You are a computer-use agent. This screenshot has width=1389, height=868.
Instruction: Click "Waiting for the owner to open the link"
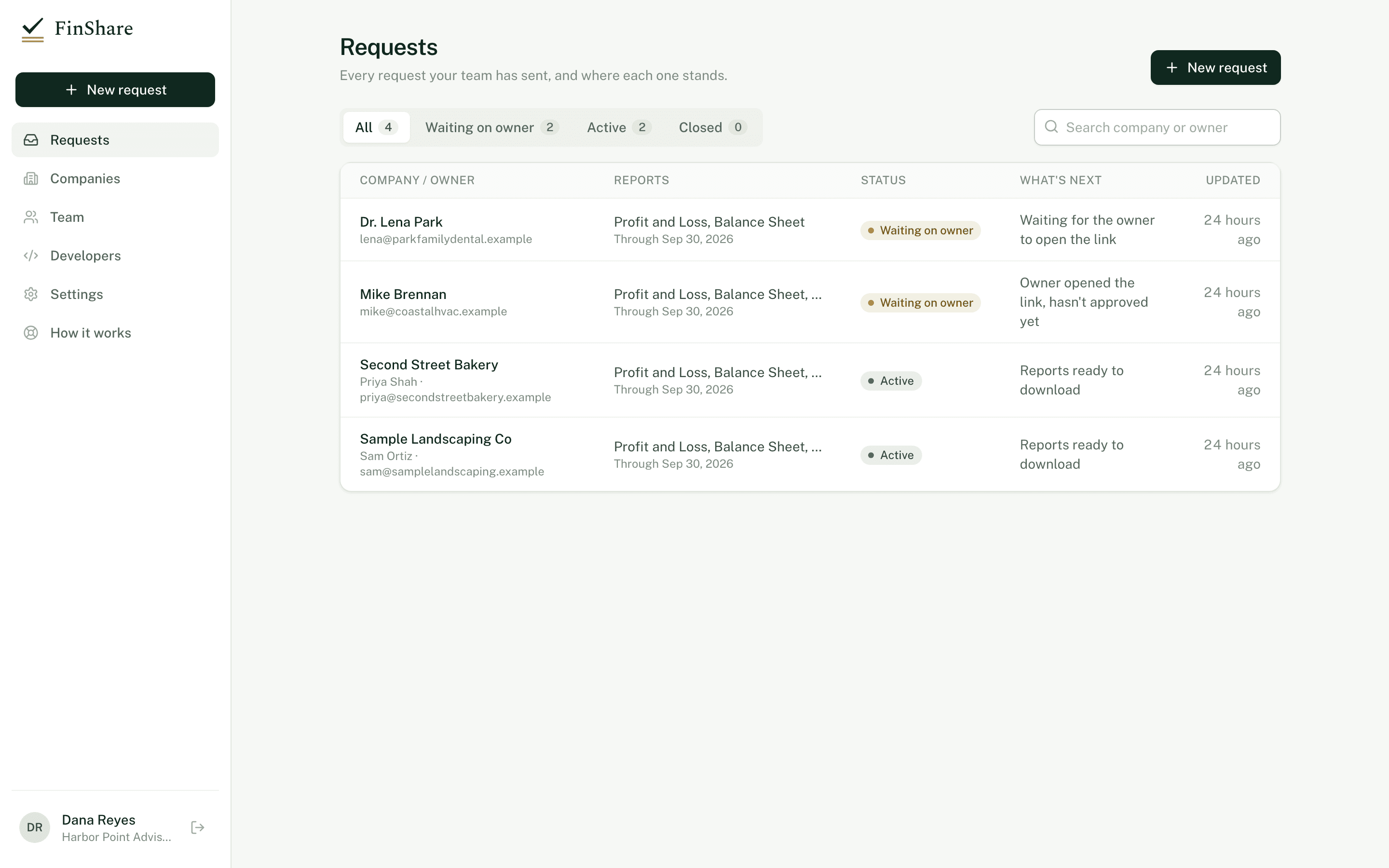1087,230
